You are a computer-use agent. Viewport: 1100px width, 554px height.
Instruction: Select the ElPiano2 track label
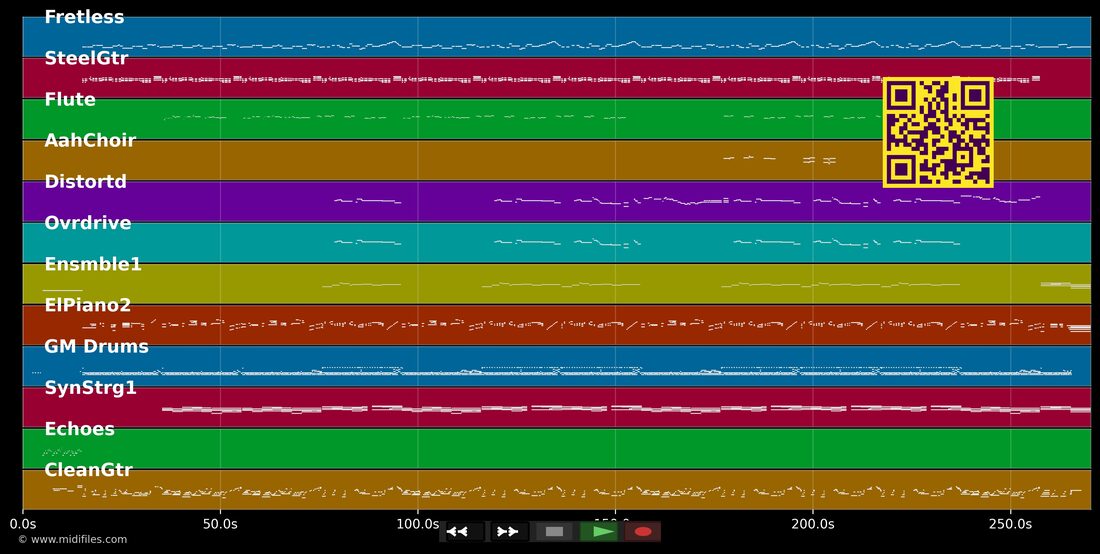click(88, 305)
